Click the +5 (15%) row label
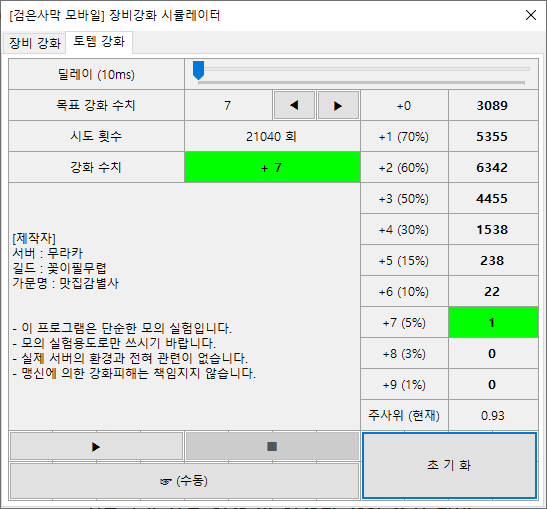 click(404, 261)
